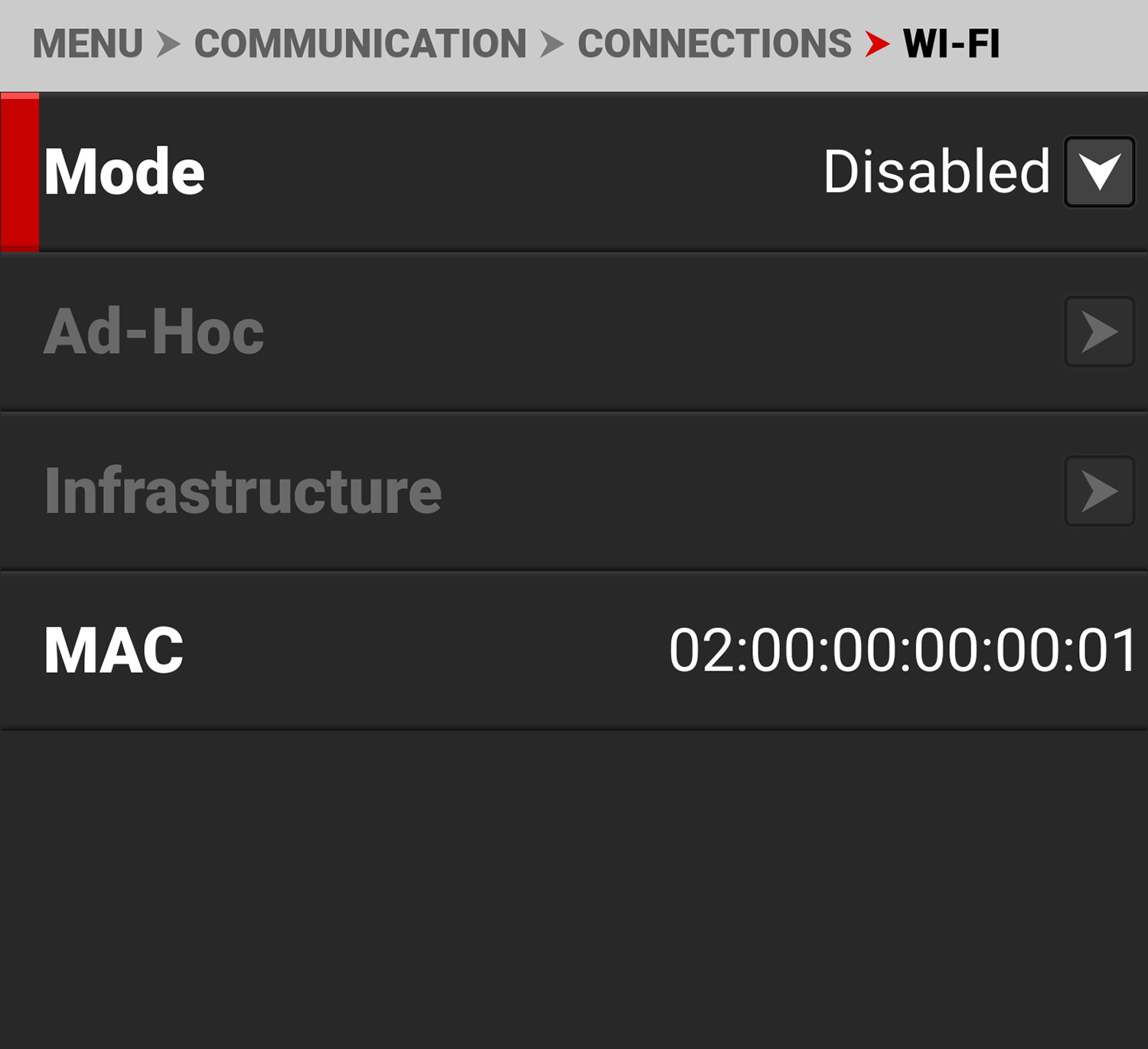Click the MAC label

pos(114,651)
